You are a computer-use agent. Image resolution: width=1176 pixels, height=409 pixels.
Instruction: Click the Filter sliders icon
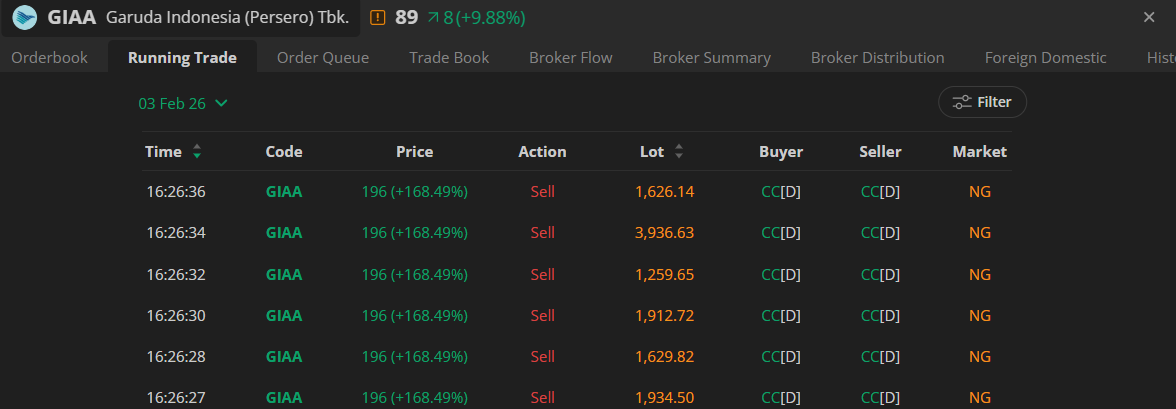(x=962, y=102)
